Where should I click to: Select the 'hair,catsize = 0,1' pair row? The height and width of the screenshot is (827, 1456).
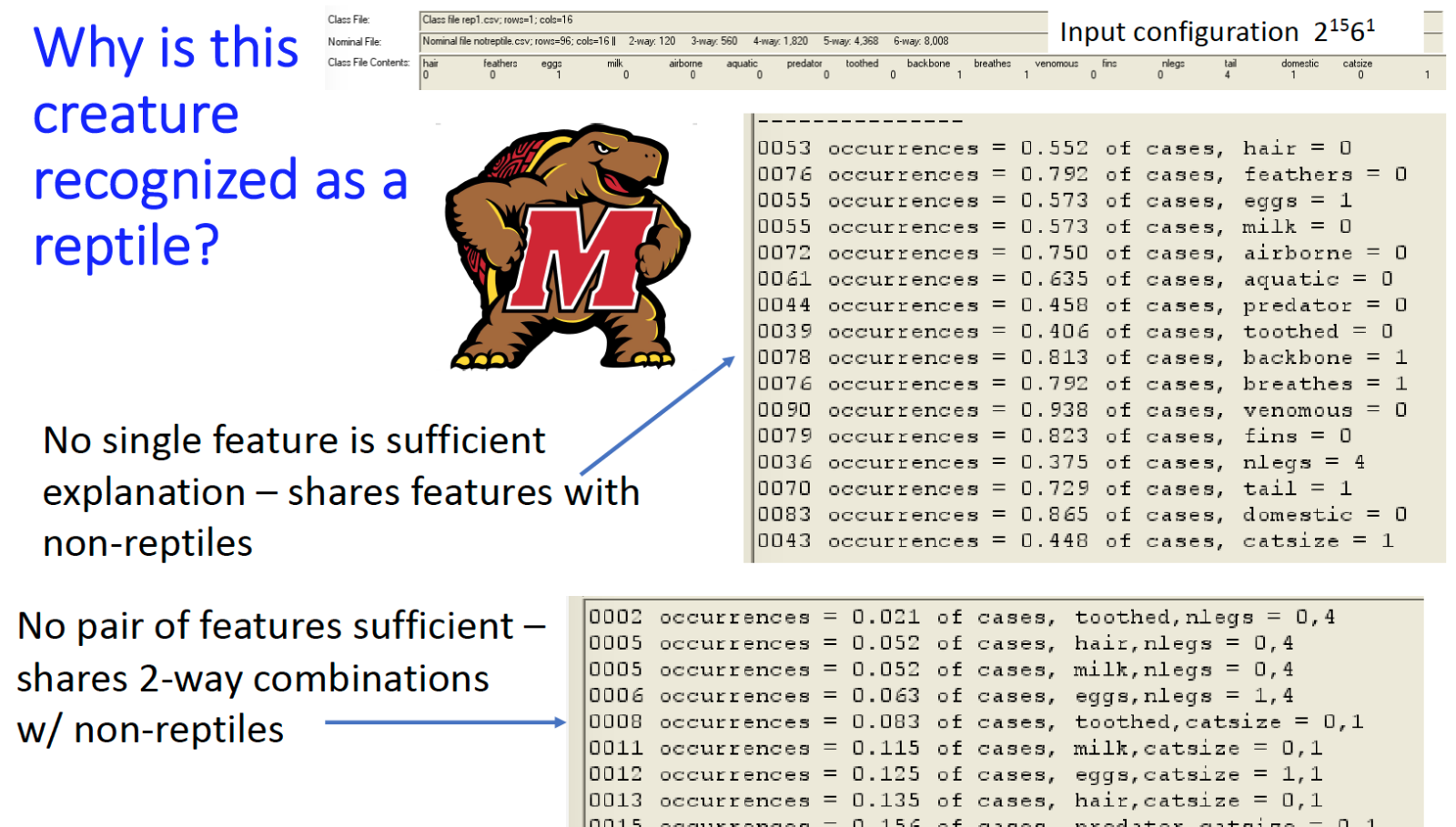(x=956, y=801)
